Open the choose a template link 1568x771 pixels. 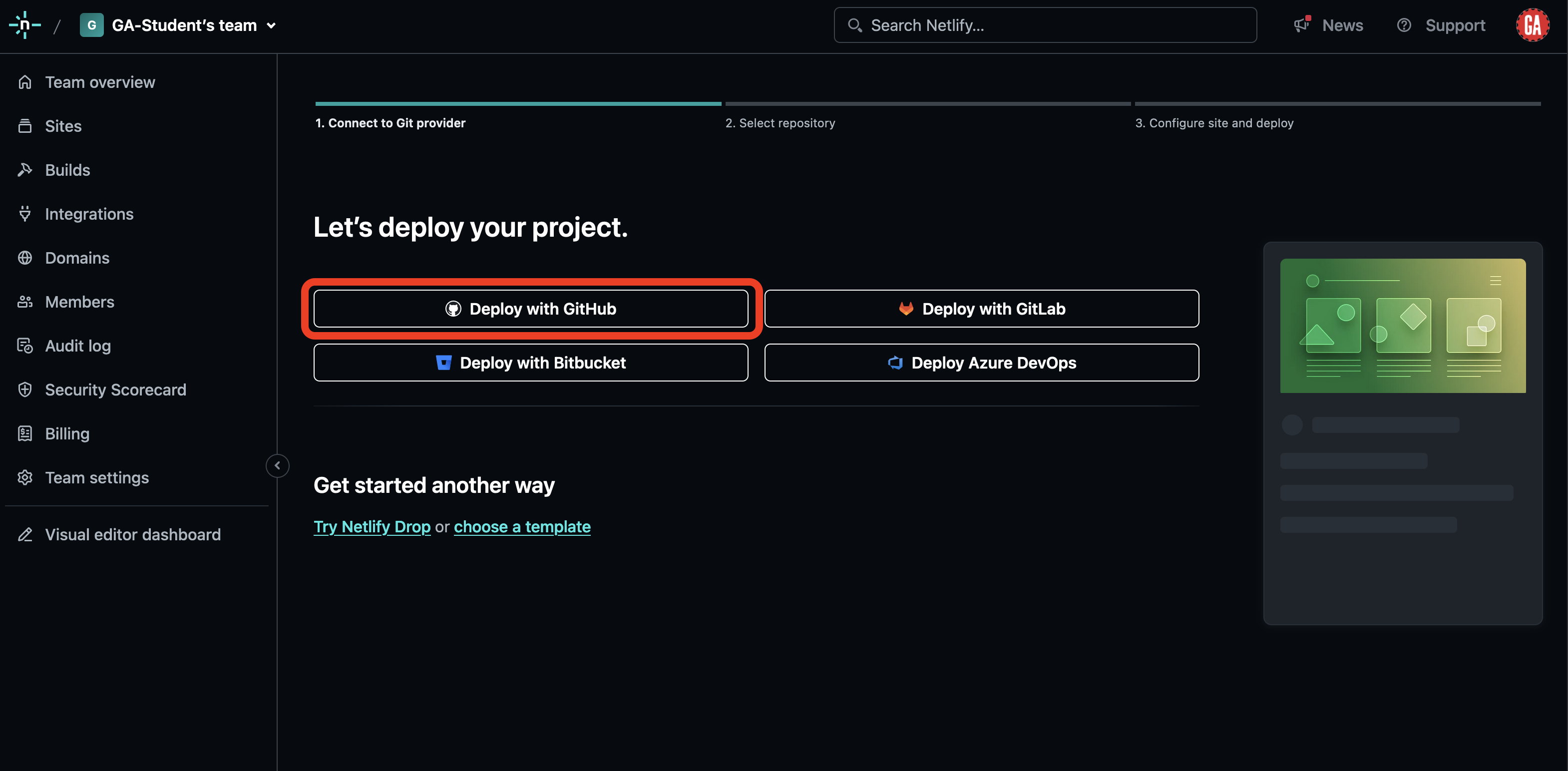(x=522, y=526)
